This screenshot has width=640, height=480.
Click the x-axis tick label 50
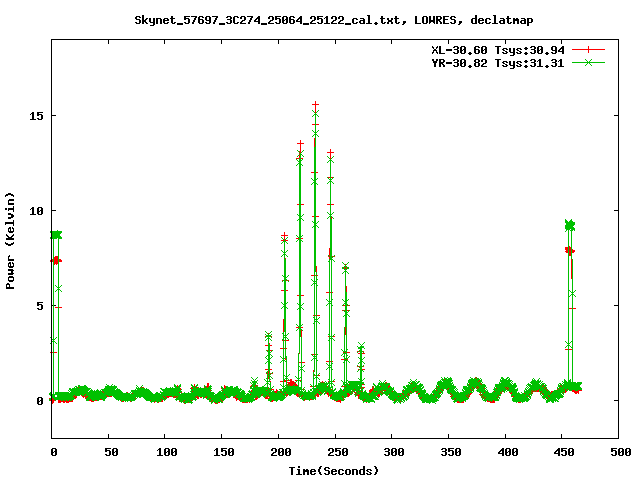[x=111, y=452]
